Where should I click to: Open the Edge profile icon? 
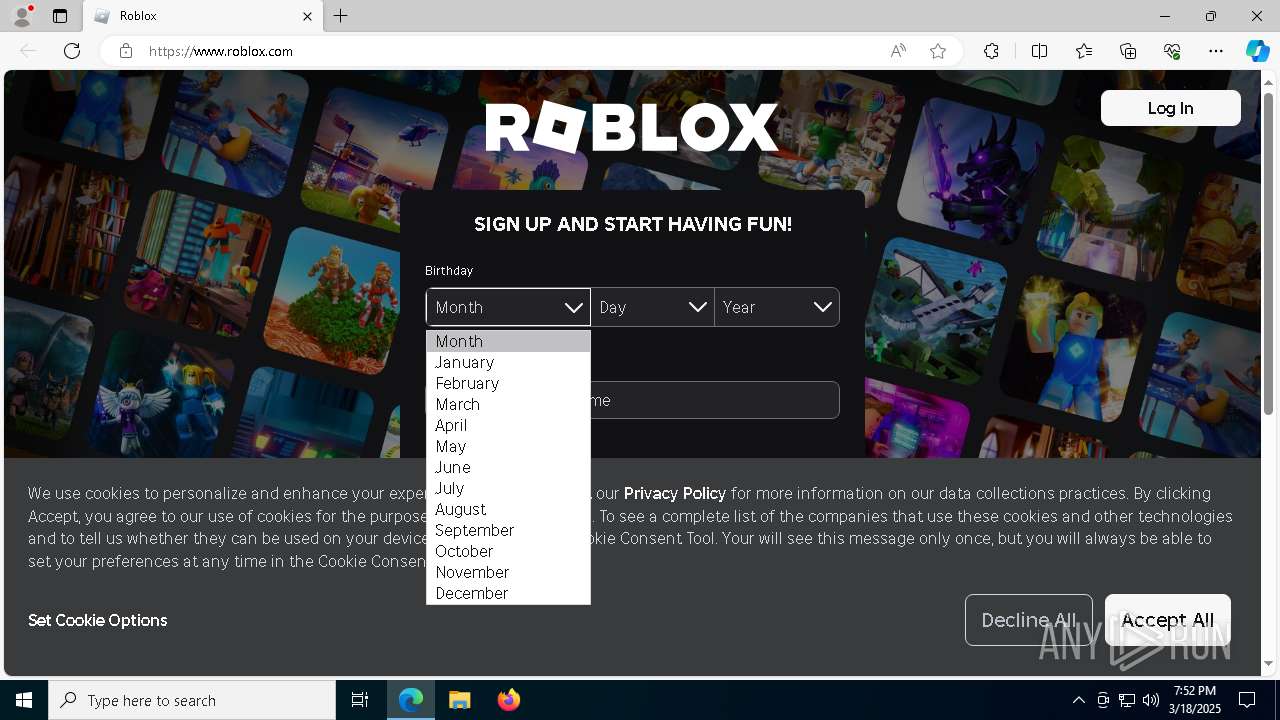click(x=22, y=15)
